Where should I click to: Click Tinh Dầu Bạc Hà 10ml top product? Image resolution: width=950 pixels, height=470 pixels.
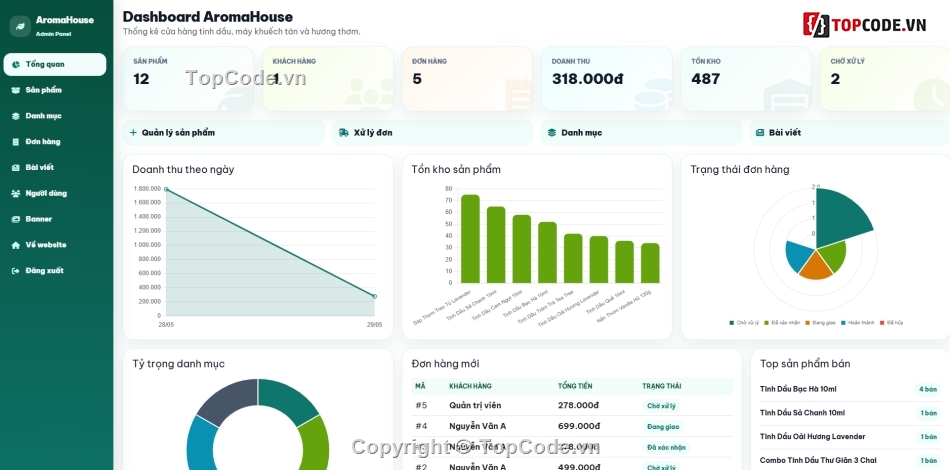pyautogui.click(x=798, y=389)
